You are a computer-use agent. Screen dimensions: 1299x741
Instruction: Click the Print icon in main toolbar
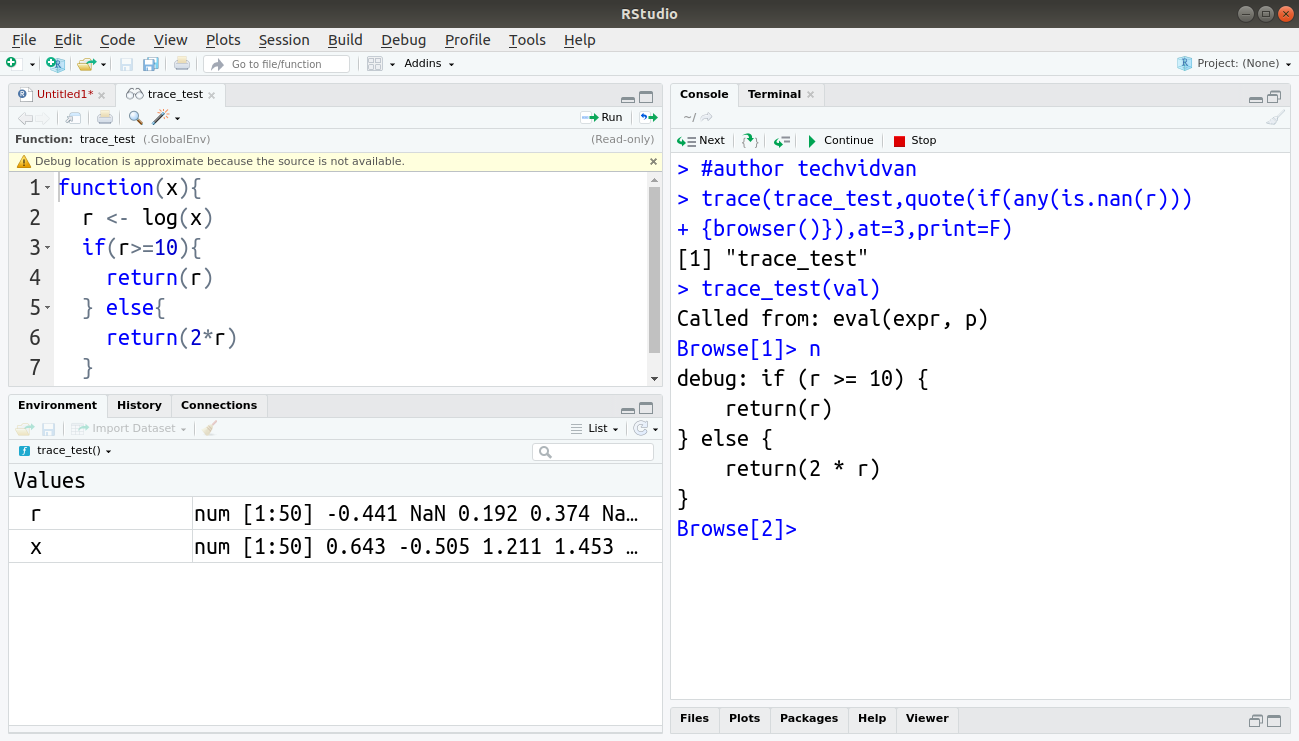181,64
